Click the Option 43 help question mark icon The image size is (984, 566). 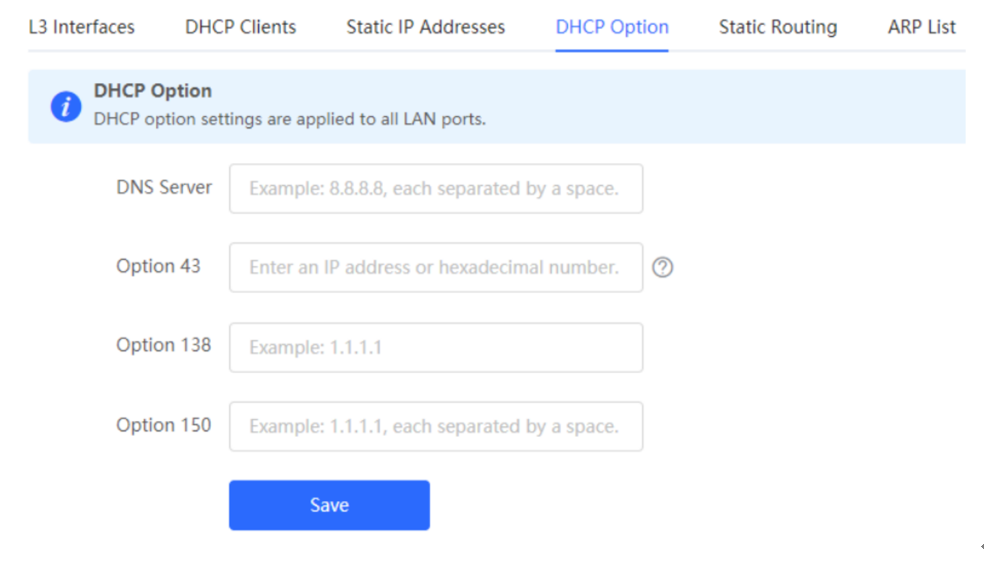(663, 267)
